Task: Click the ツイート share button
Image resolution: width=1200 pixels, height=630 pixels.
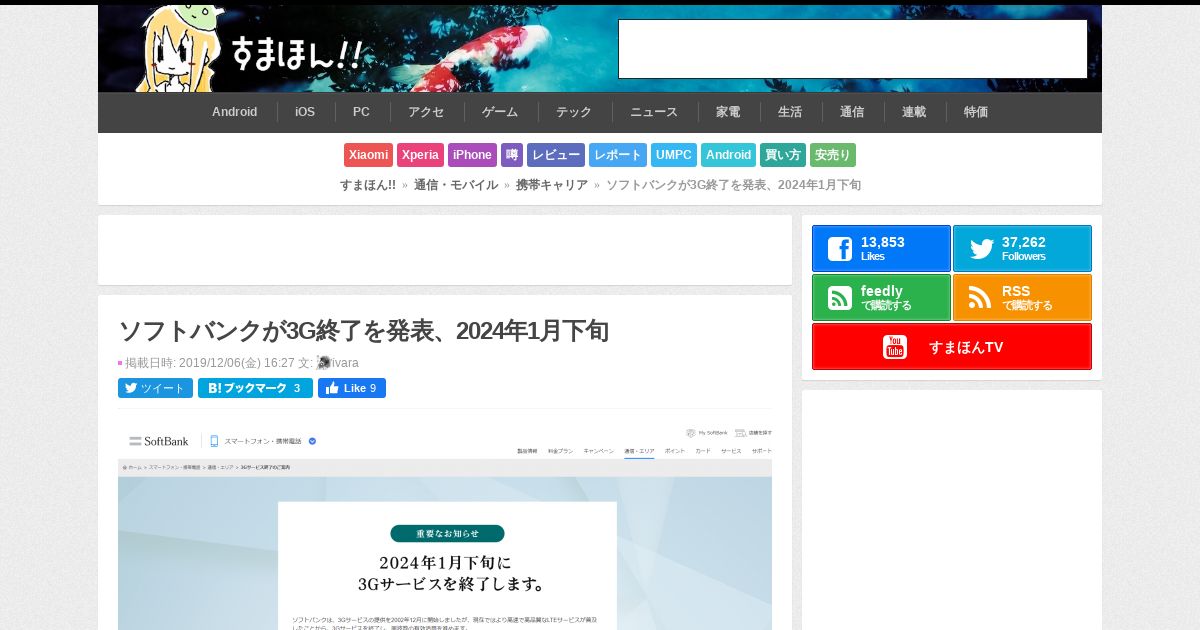Action: [155, 388]
